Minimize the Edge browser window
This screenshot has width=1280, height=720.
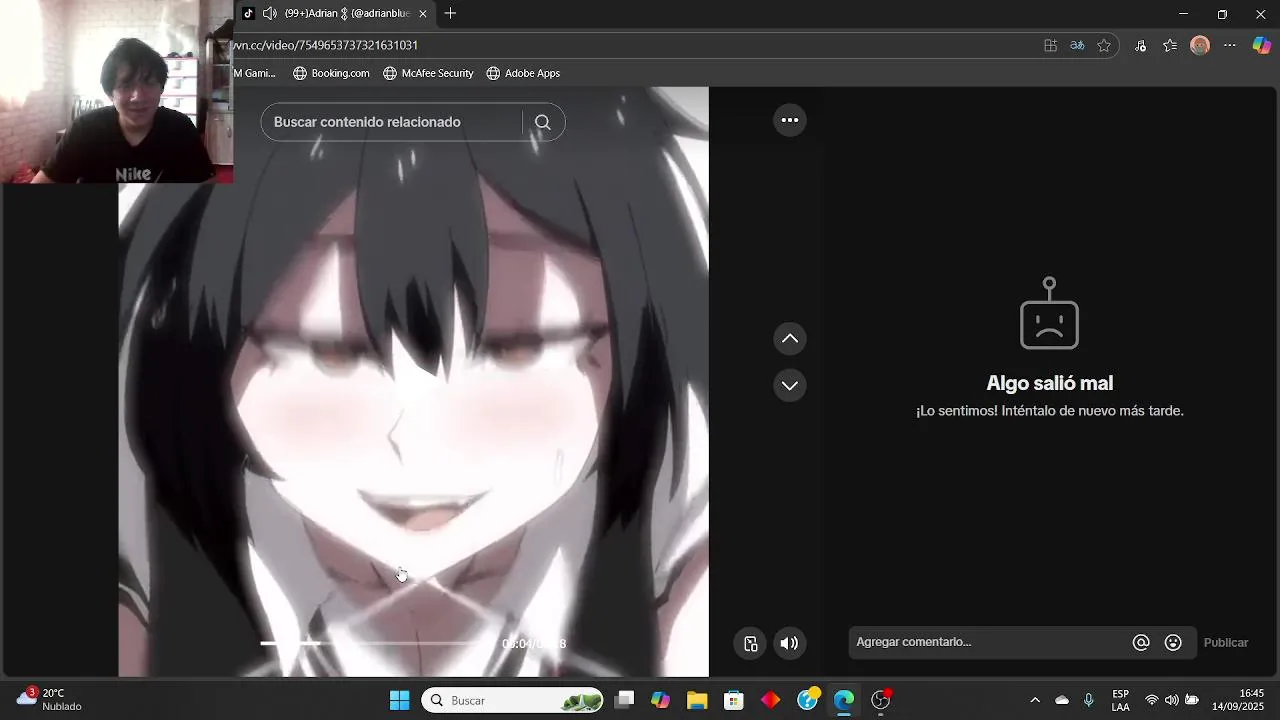[1184, 14]
